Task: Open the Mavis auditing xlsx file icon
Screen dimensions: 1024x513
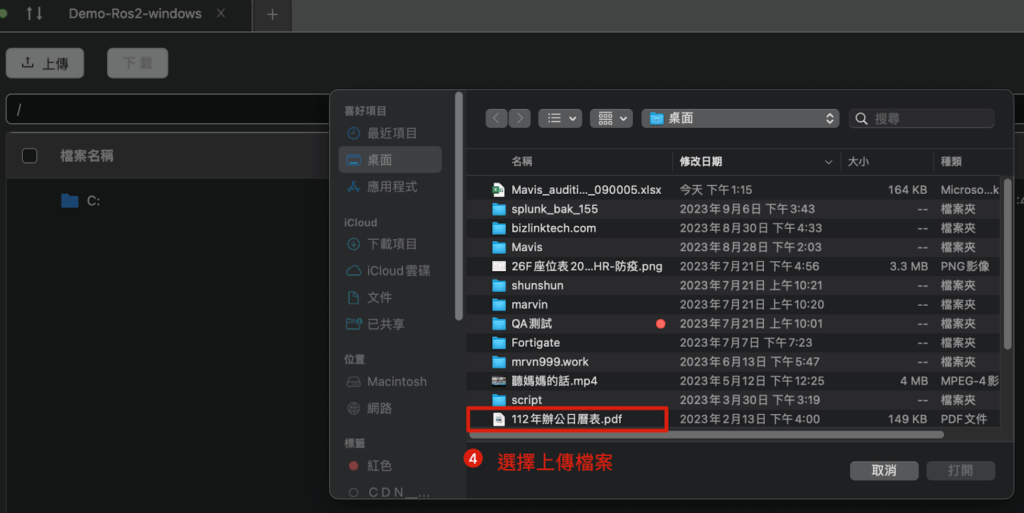Action: [499, 190]
